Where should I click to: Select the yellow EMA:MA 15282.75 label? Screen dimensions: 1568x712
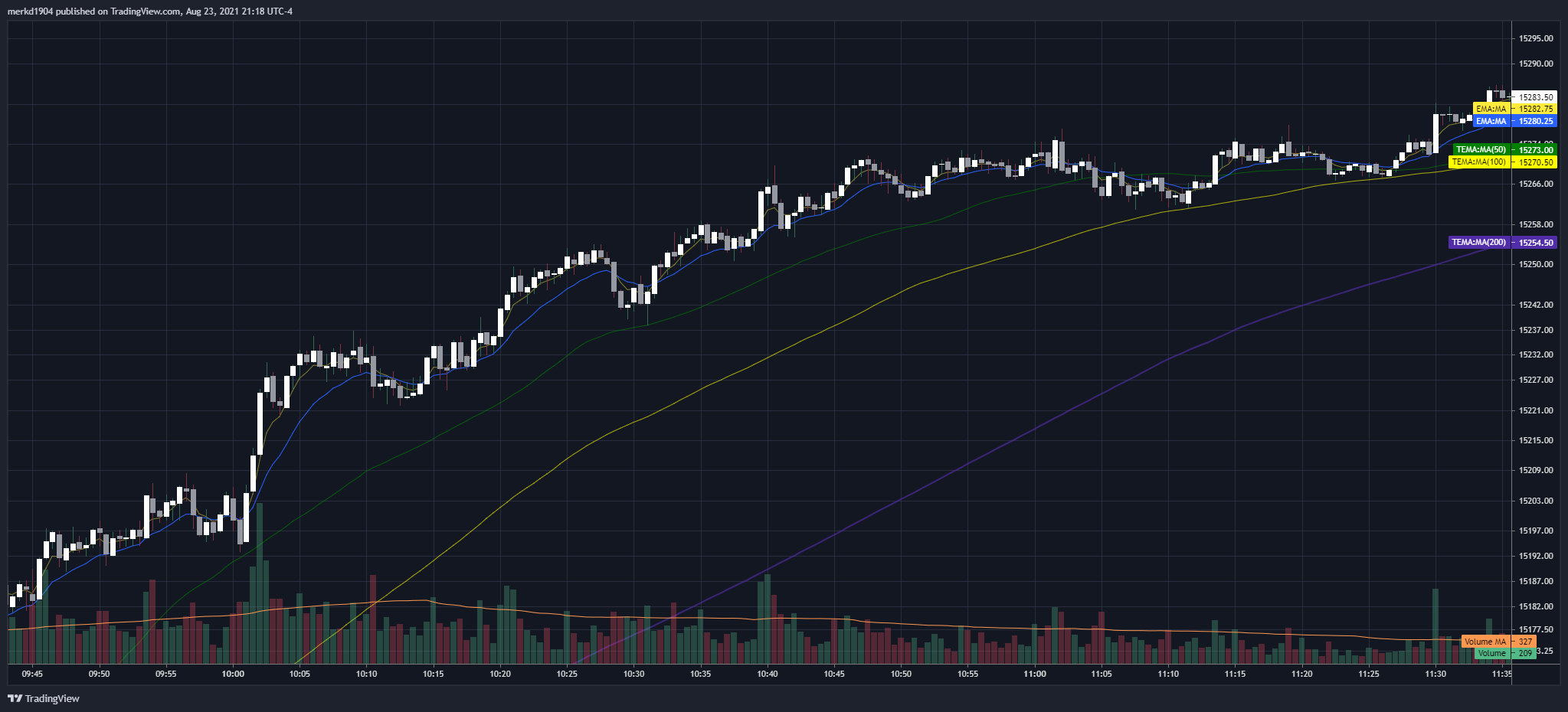1514,109
